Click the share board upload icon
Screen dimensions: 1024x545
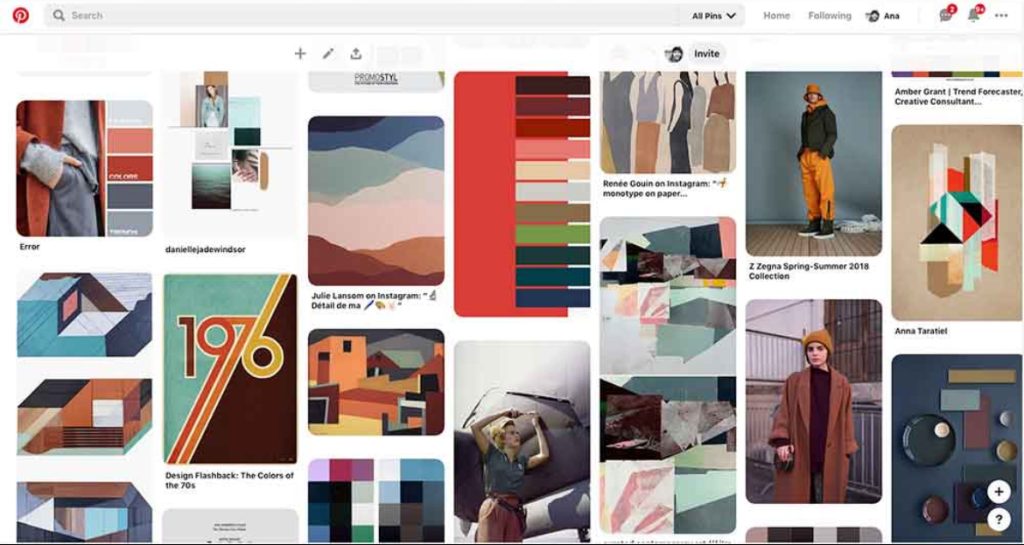[355, 54]
